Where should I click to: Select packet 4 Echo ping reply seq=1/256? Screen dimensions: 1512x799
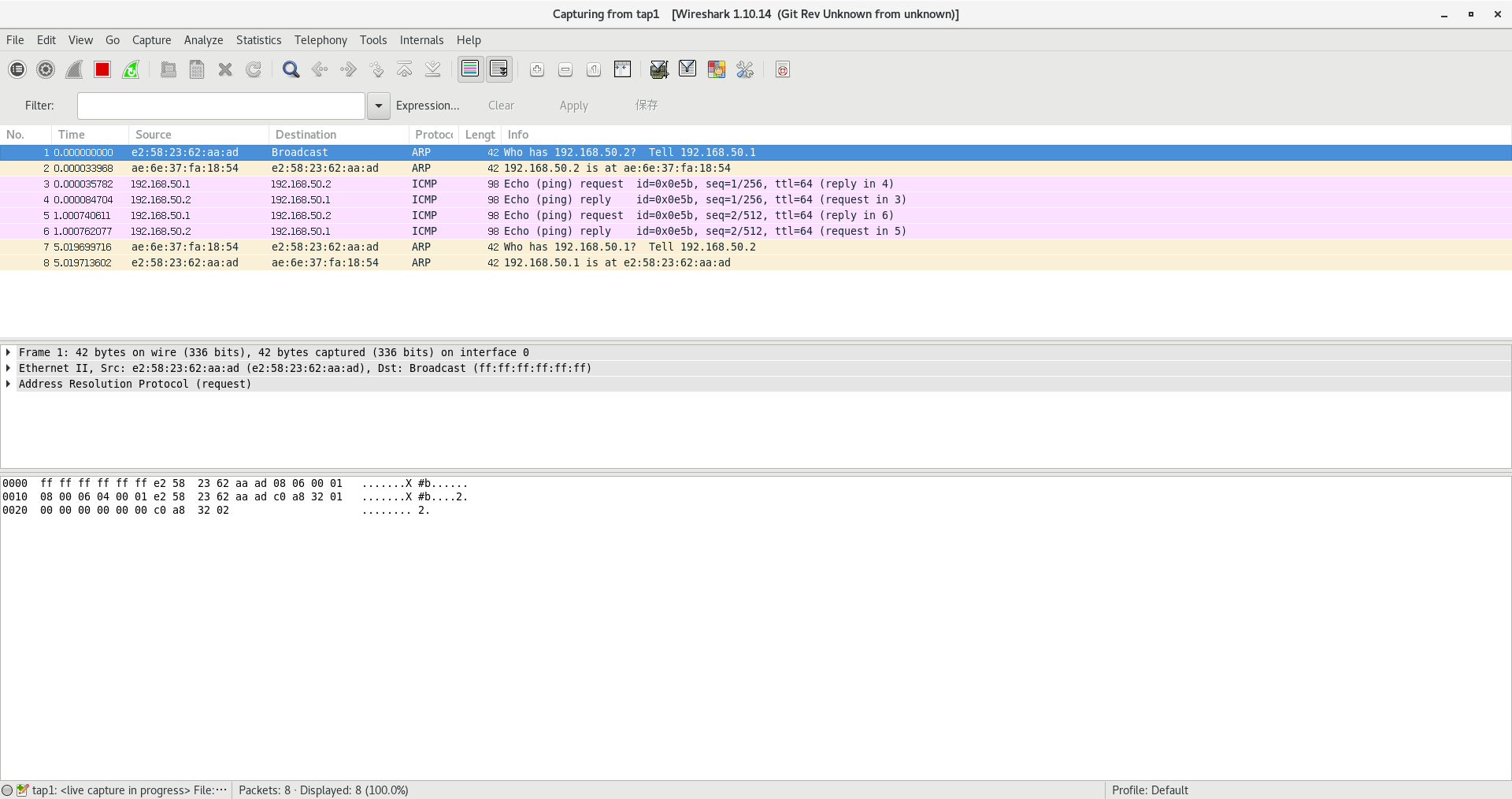point(755,199)
